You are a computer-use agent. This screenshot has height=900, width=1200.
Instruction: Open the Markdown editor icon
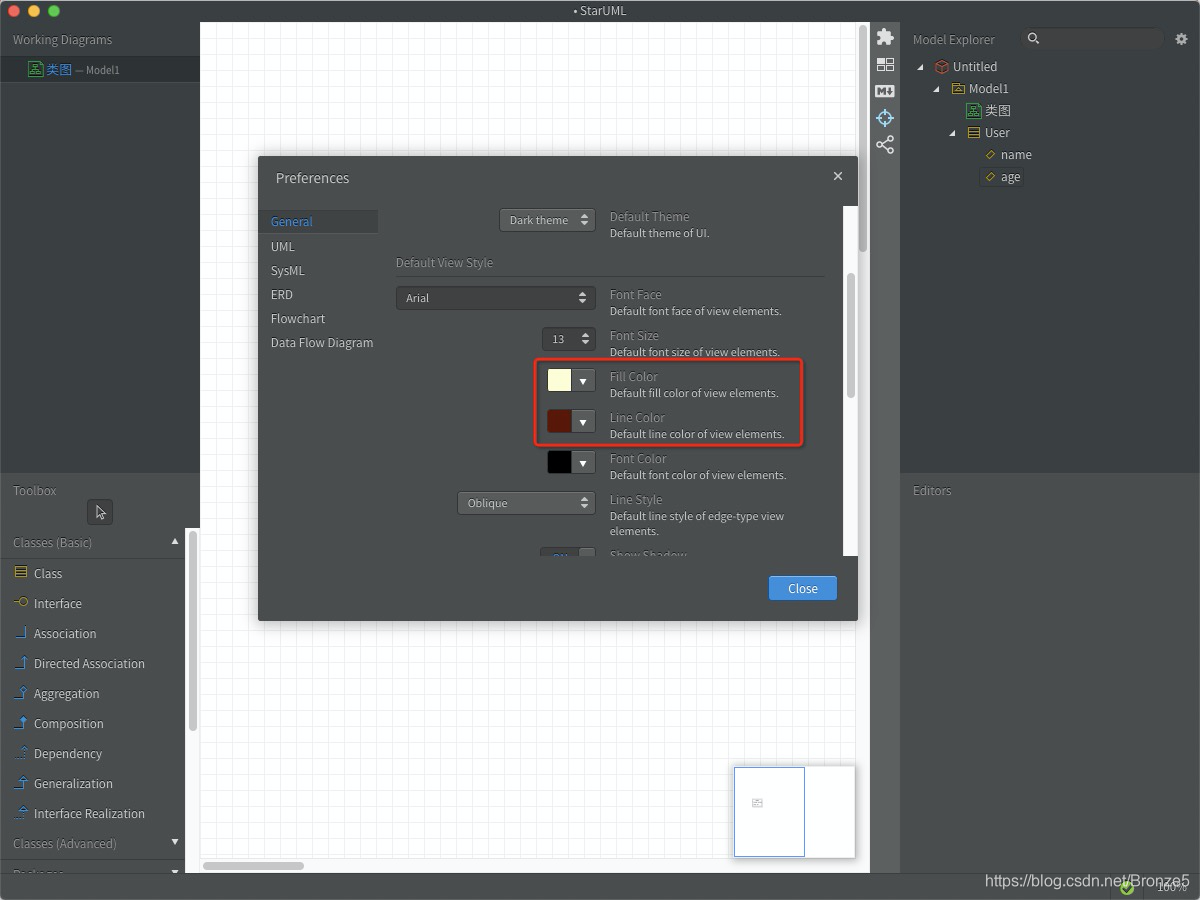click(x=885, y=91)
